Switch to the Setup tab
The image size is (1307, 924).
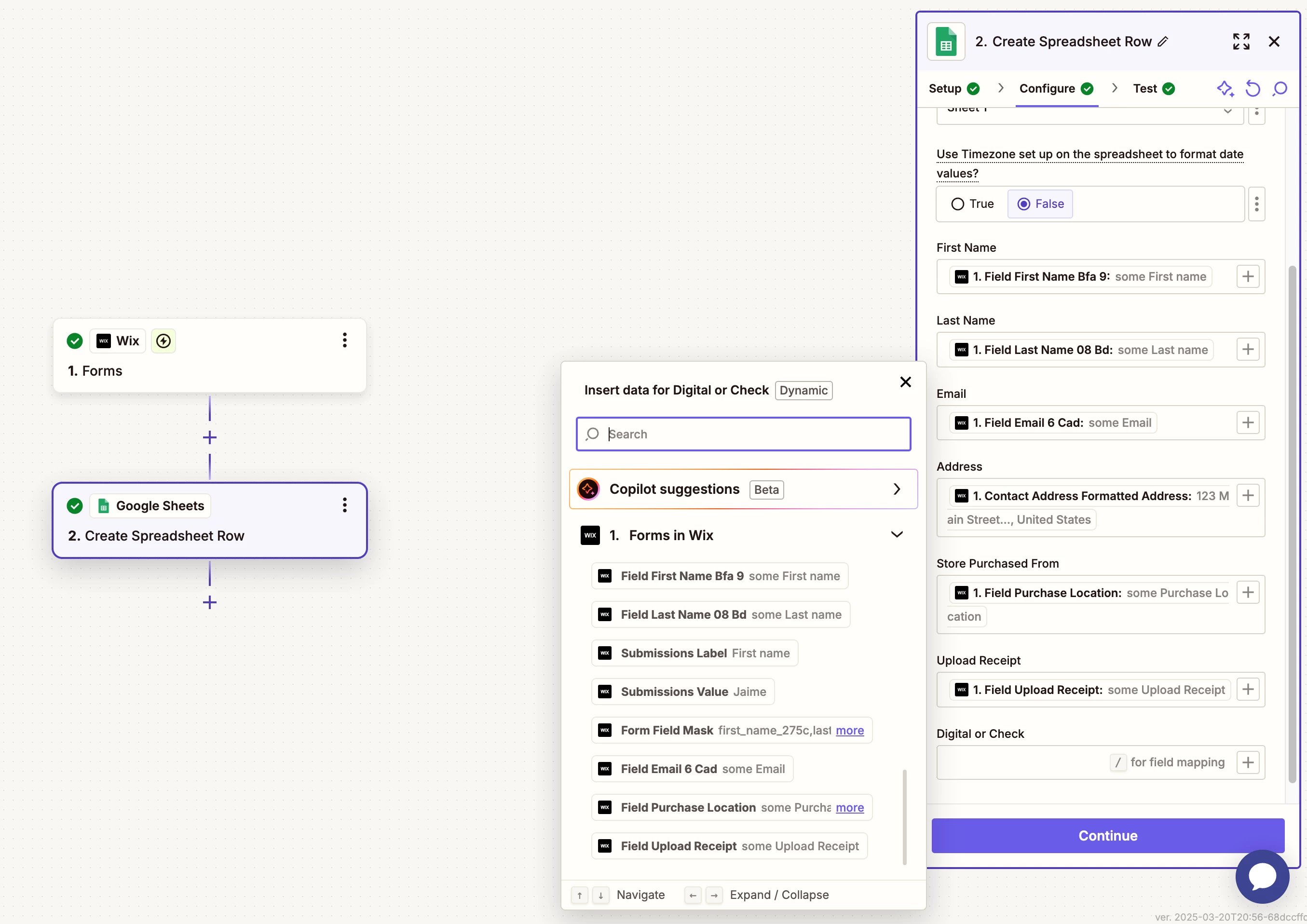pos(953,88)
